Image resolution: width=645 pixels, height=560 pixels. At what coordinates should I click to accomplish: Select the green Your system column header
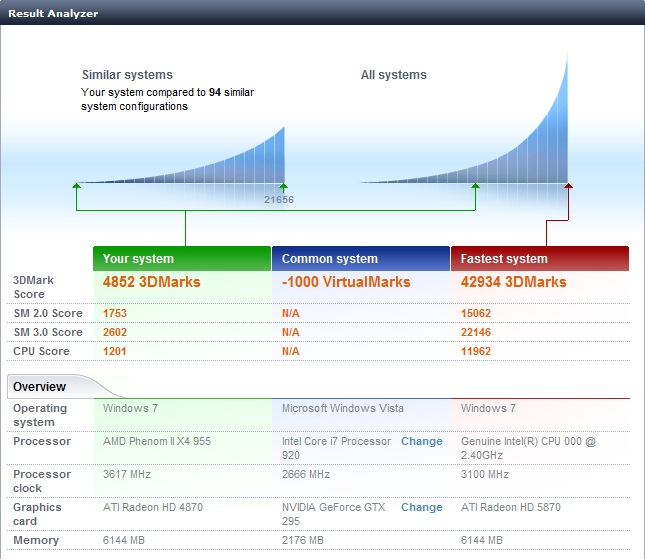[181, 259]
